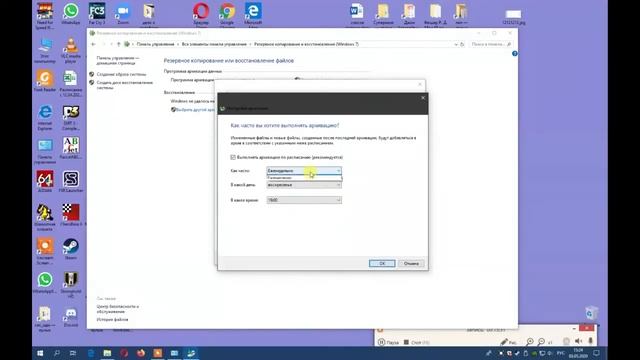
Task: Open the notification center on the taskbar
Action: (x=596, y=353)
